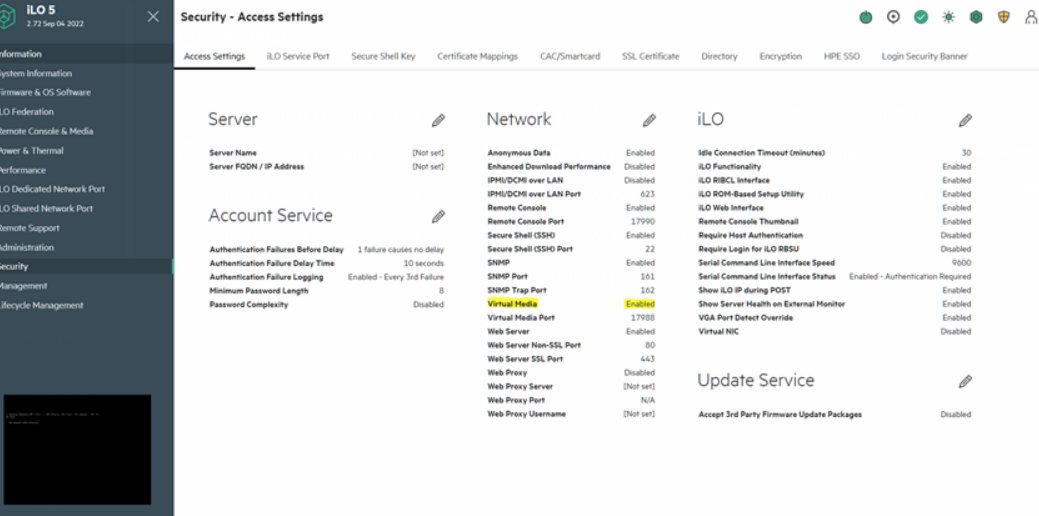Click the Password Complexity setting row label
The width and height of the screenshot is (1039, 516).
pyautogui.click(x=248, y=305)
